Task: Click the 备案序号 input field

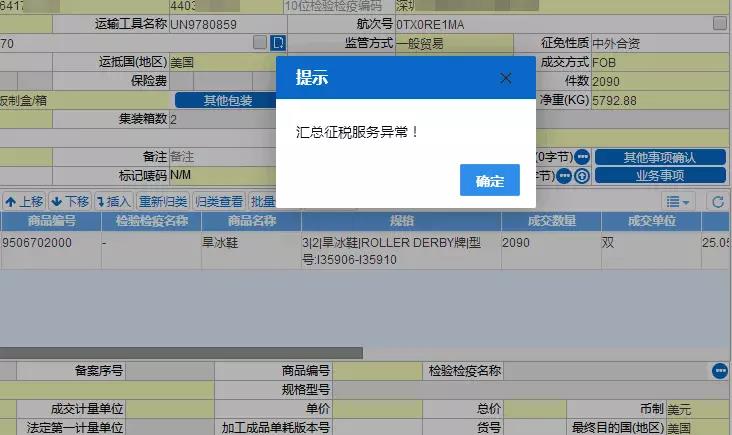Action: [169, 371]
